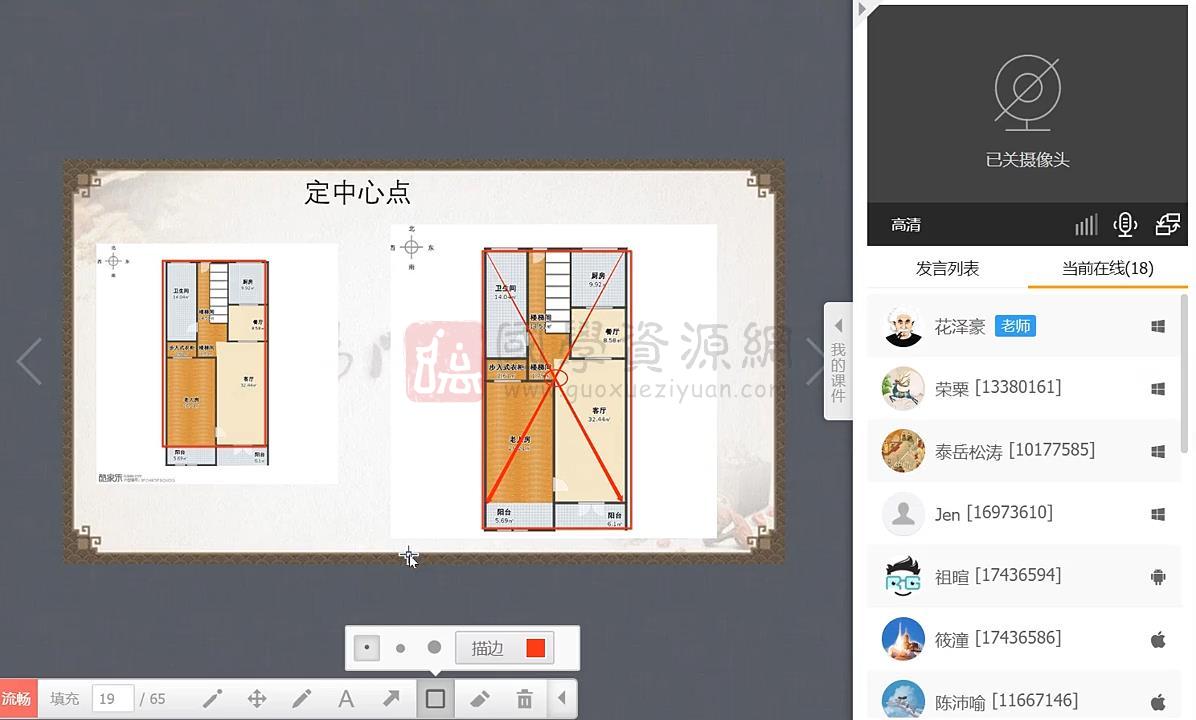Image resolution: width=1196 pixels, height=720 pixels.
Task: Choose the medium stroke size dot
Action: tap(400, 648)
